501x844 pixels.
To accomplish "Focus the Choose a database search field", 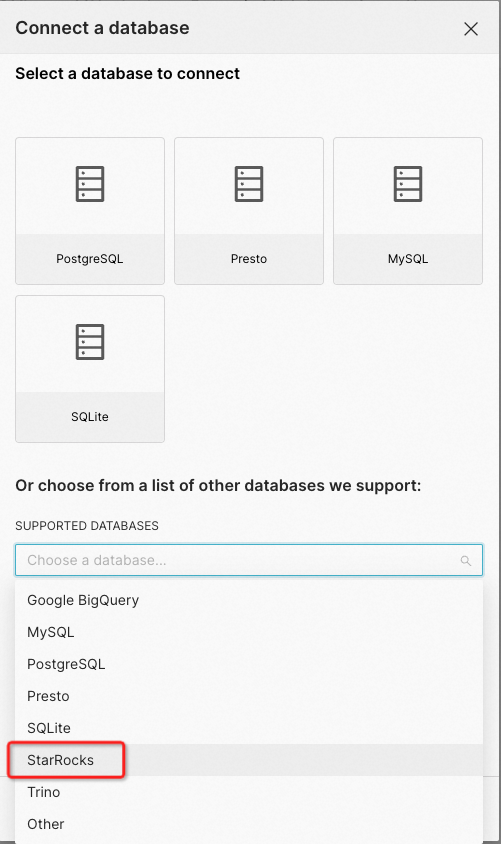I will click(x=249, y=560).
